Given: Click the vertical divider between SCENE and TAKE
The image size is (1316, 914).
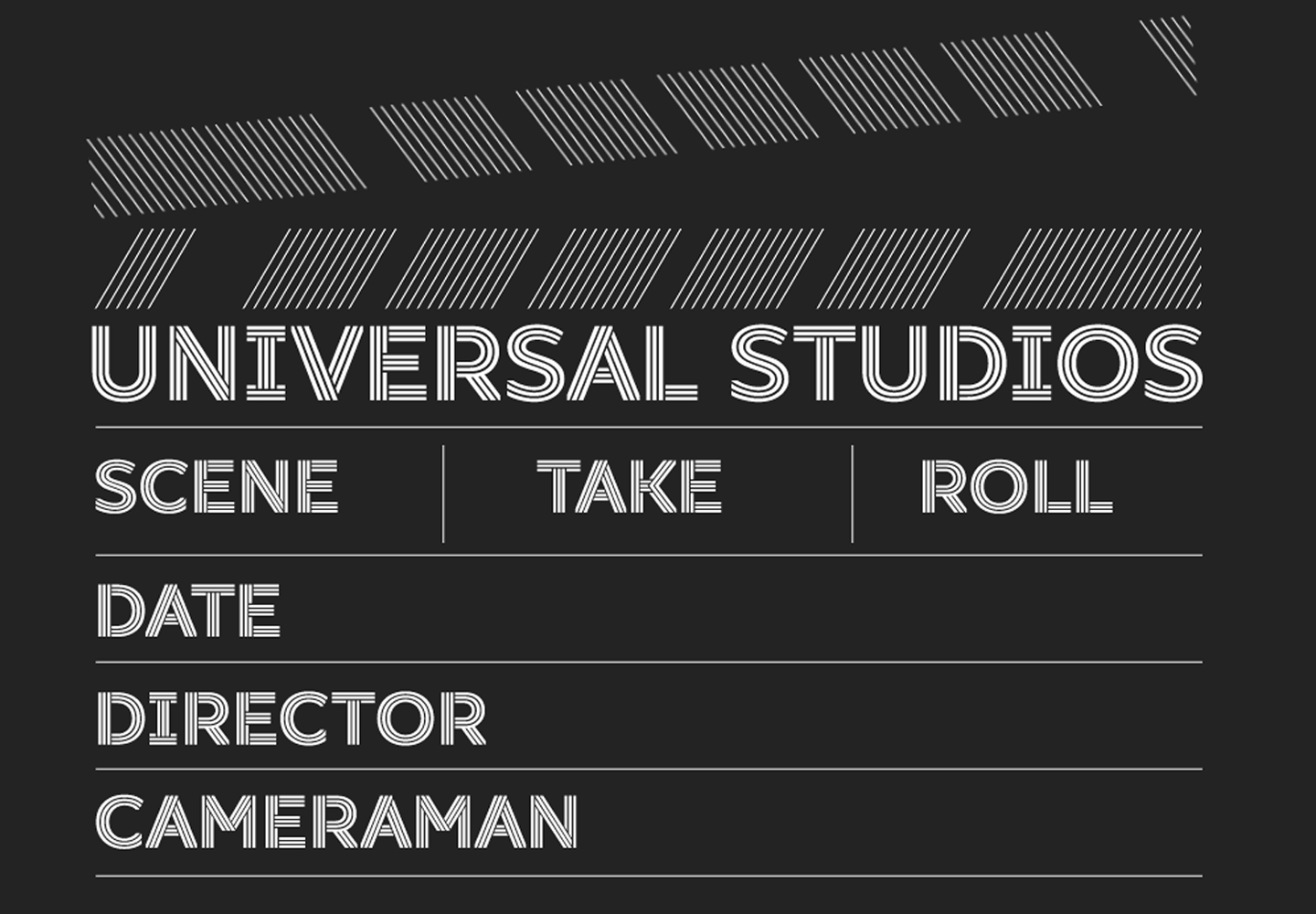Looking at the screenshot, I should tap(443, 494).
